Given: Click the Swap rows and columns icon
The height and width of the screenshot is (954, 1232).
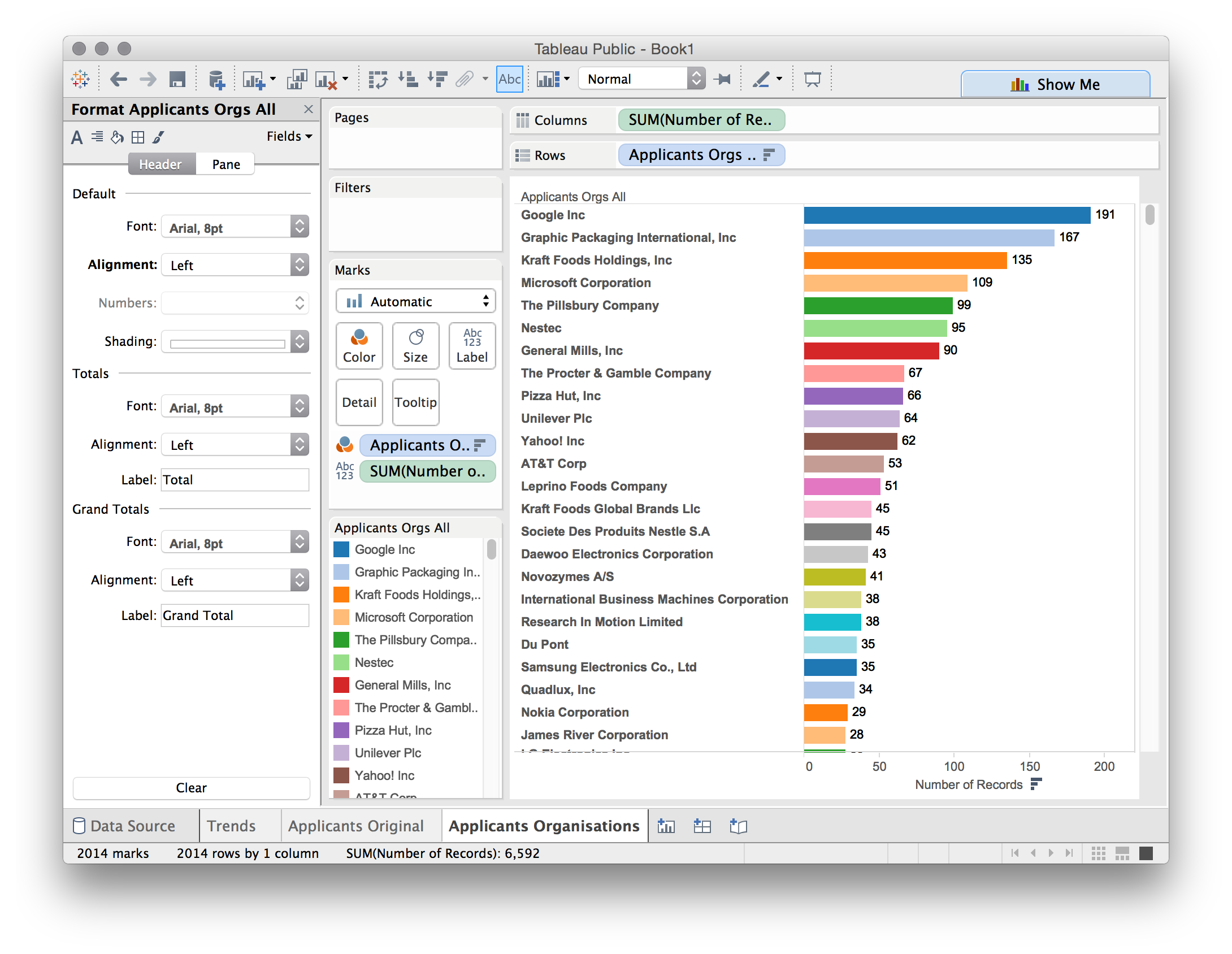Looking at the screenshot, I should click(378, 80).
